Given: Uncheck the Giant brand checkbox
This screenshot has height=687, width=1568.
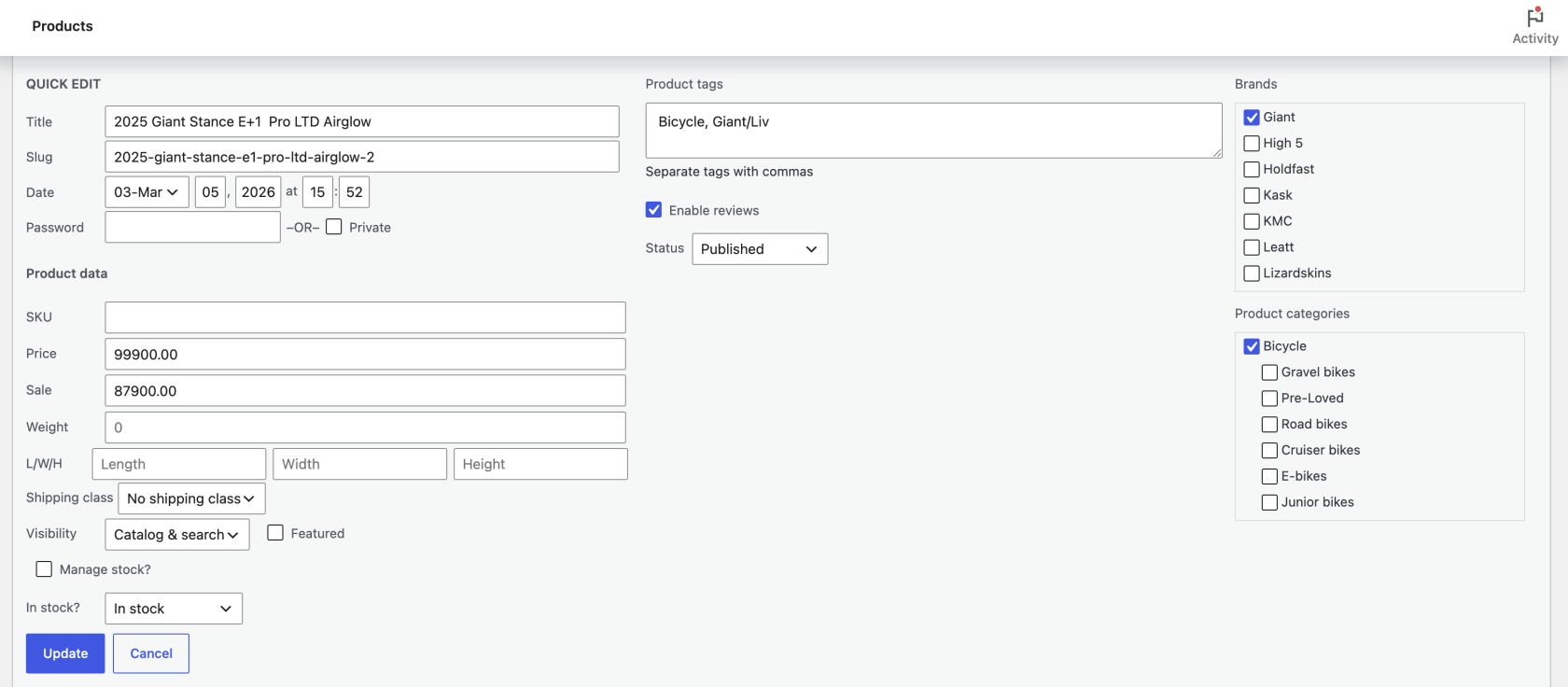Looking at the screenshot, I should click(1252, 118).
